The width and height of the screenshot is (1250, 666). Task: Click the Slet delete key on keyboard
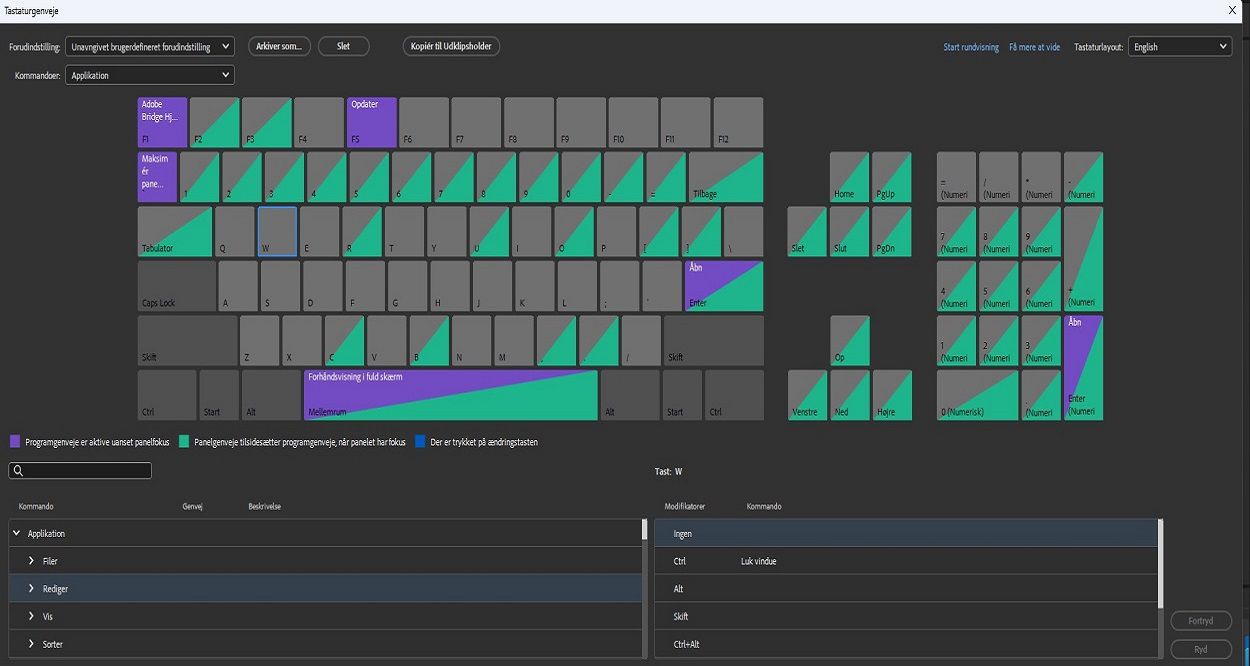(x=807, y=231)
